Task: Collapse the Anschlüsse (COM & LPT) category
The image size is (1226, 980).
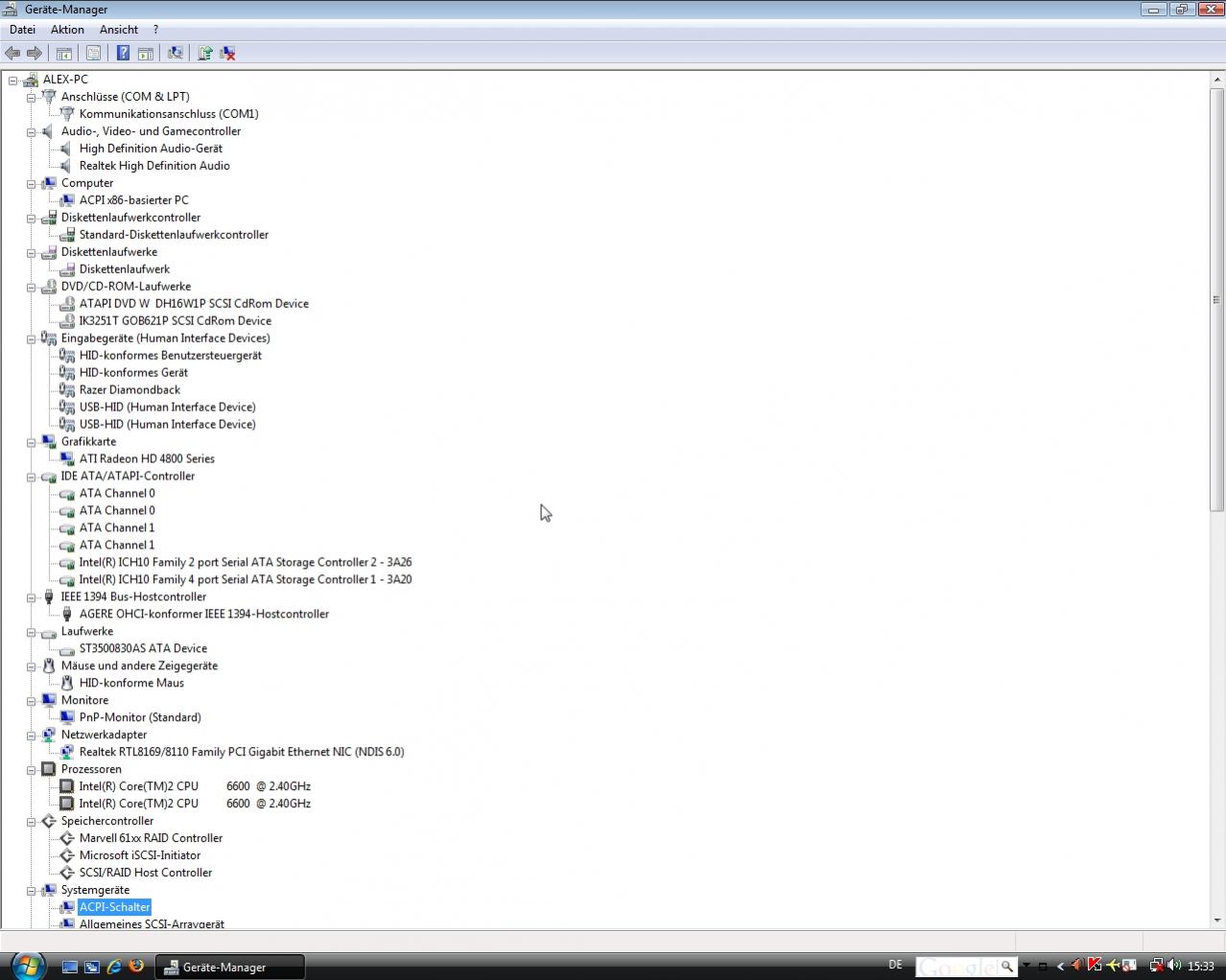Action: (x=31, y=97)
